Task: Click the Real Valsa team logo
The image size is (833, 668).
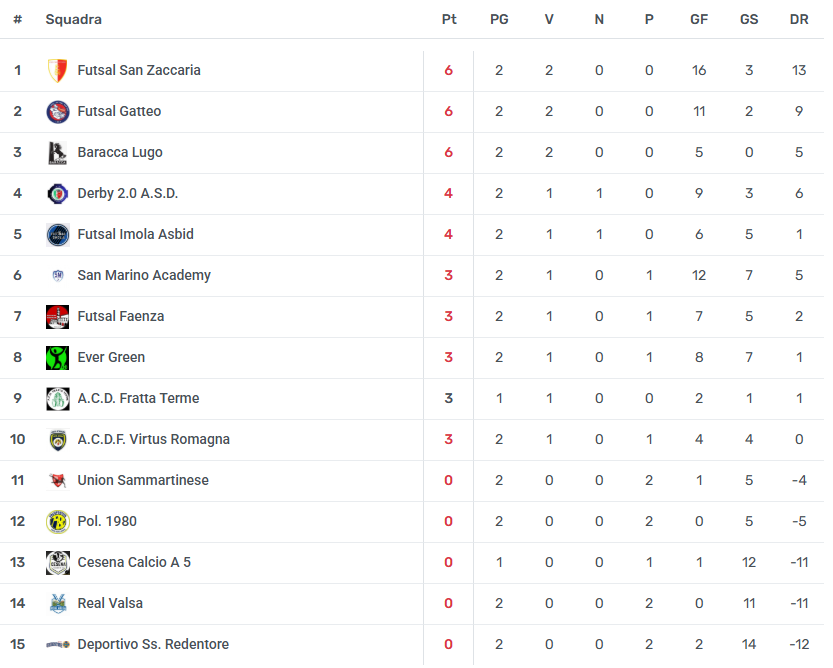Action: click(x=57, y=604)
